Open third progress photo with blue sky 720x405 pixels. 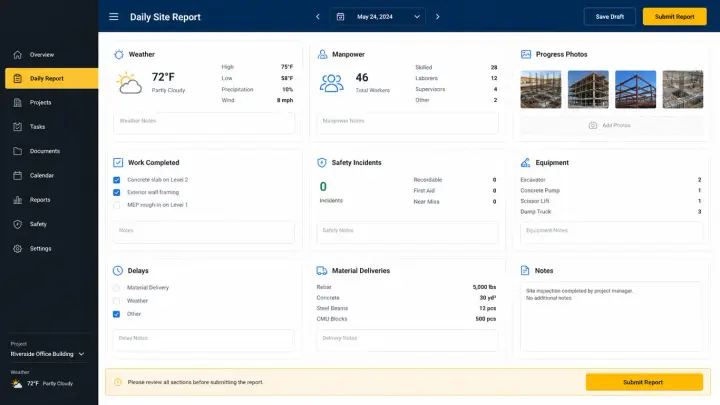[636, 89]
